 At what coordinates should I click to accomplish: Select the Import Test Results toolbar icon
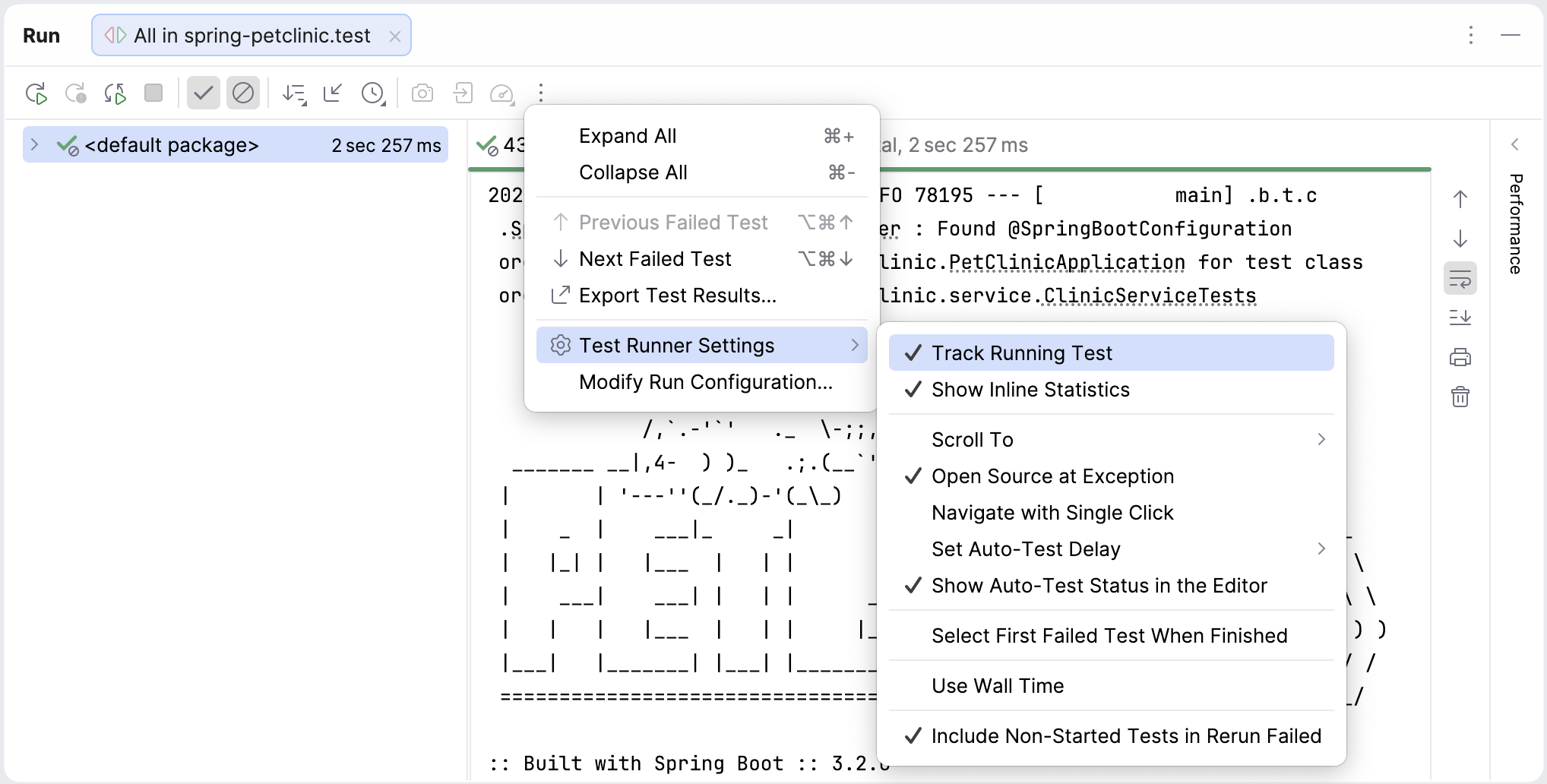463,93
